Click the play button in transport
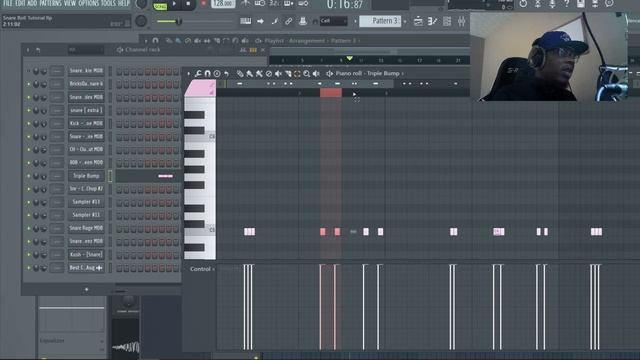Image resolution: width=640 pixels, height=360 pixels. (x=175, y=4)
